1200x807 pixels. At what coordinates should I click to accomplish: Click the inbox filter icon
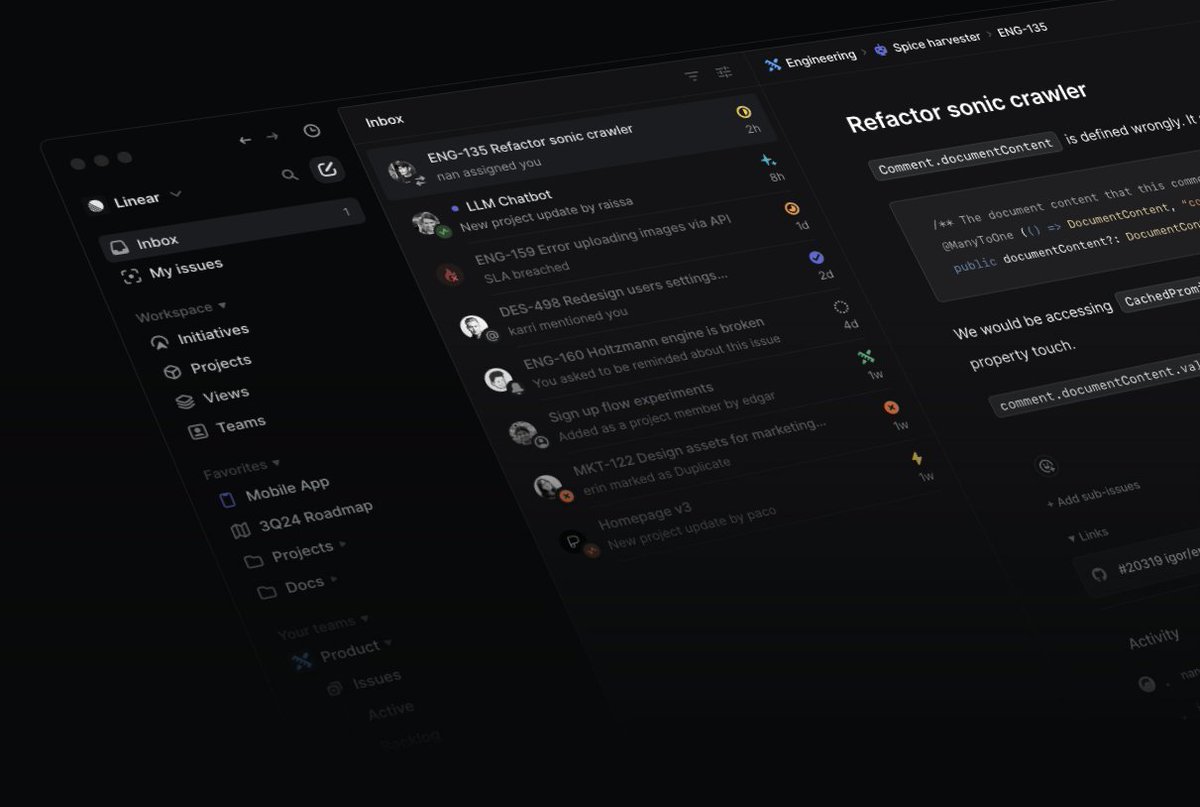[x=692, y=76]
